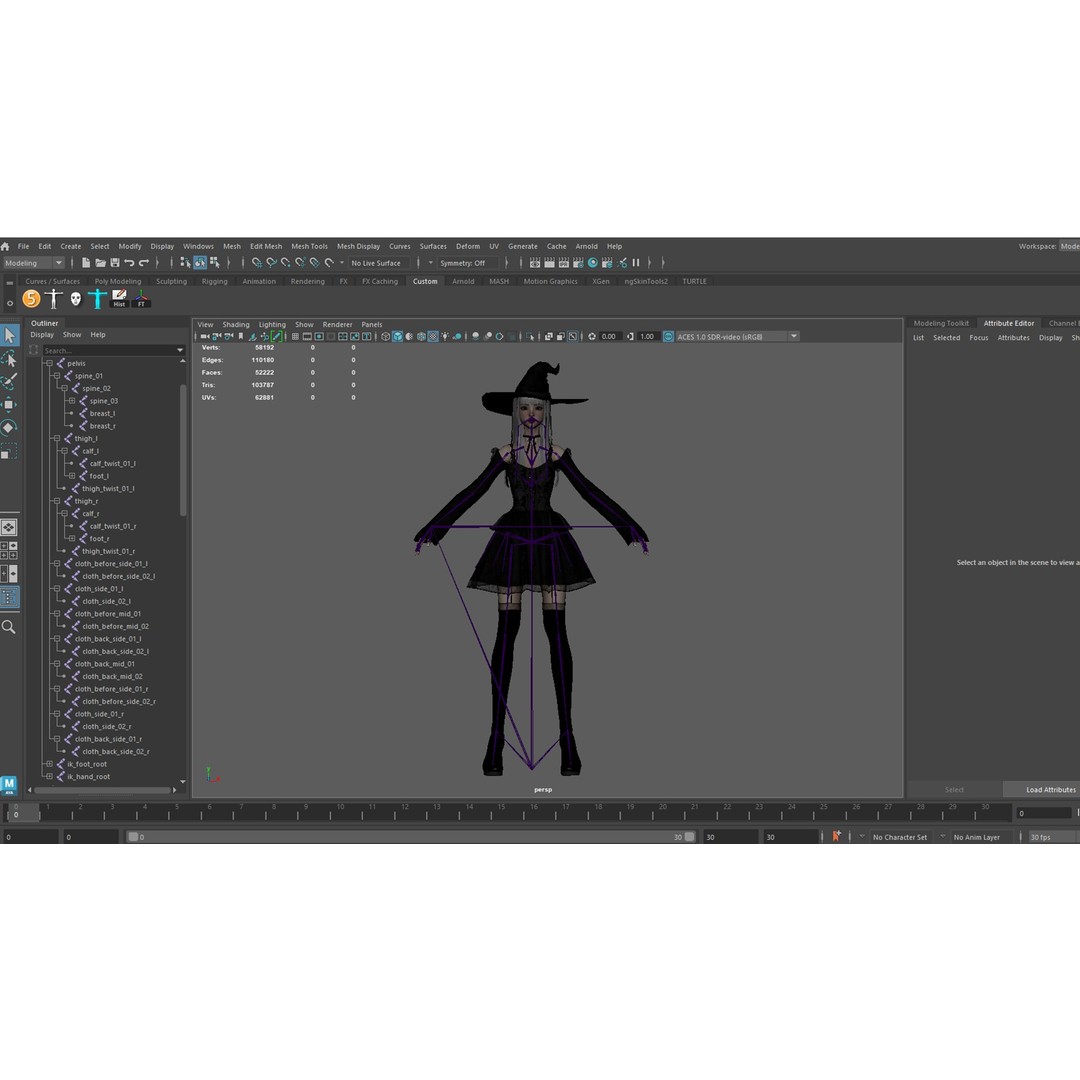Activate the Select Tool in the Tool Box
This screenshot has height=1080, width=1080.
(x=11, y=336)
